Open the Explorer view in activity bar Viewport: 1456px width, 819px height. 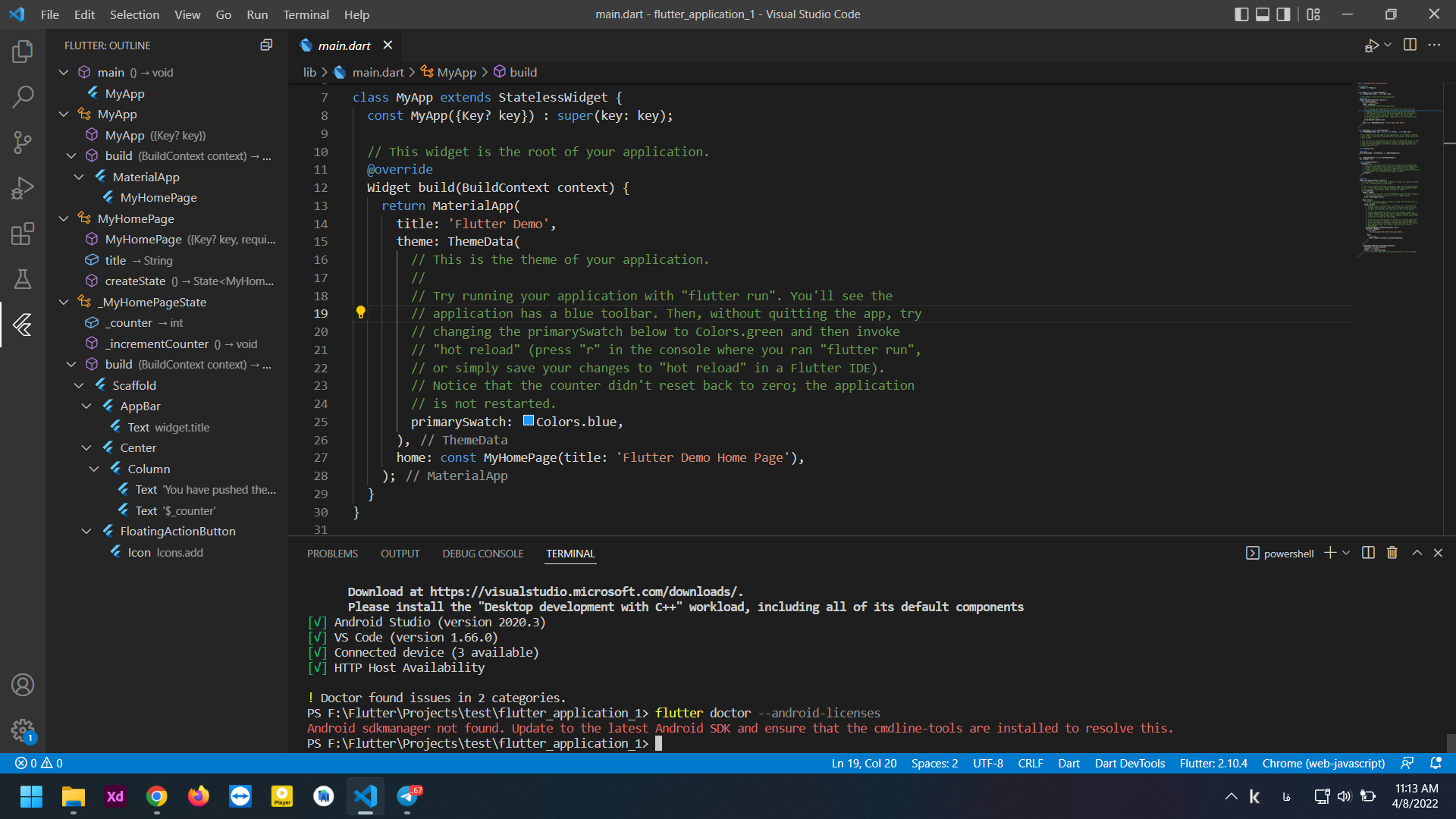[x=23, y=52]
